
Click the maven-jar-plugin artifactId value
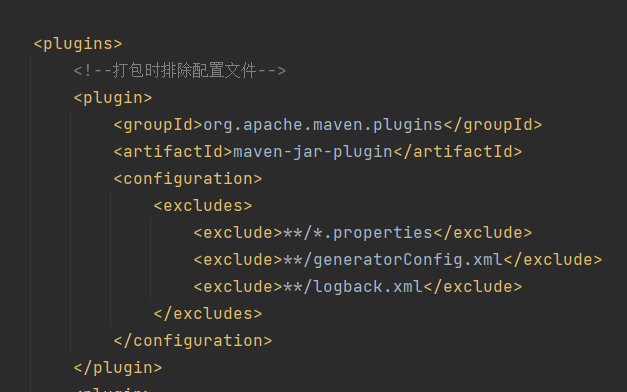313,152
